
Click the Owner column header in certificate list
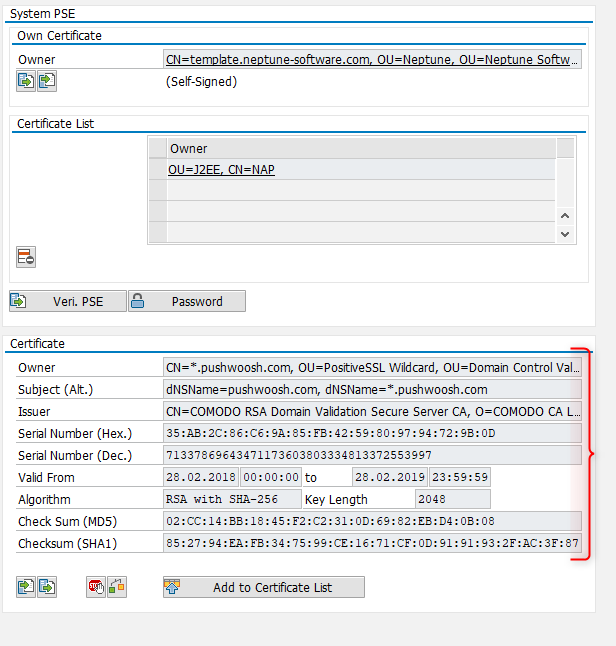pyautogui.click(x=360, y=149)
